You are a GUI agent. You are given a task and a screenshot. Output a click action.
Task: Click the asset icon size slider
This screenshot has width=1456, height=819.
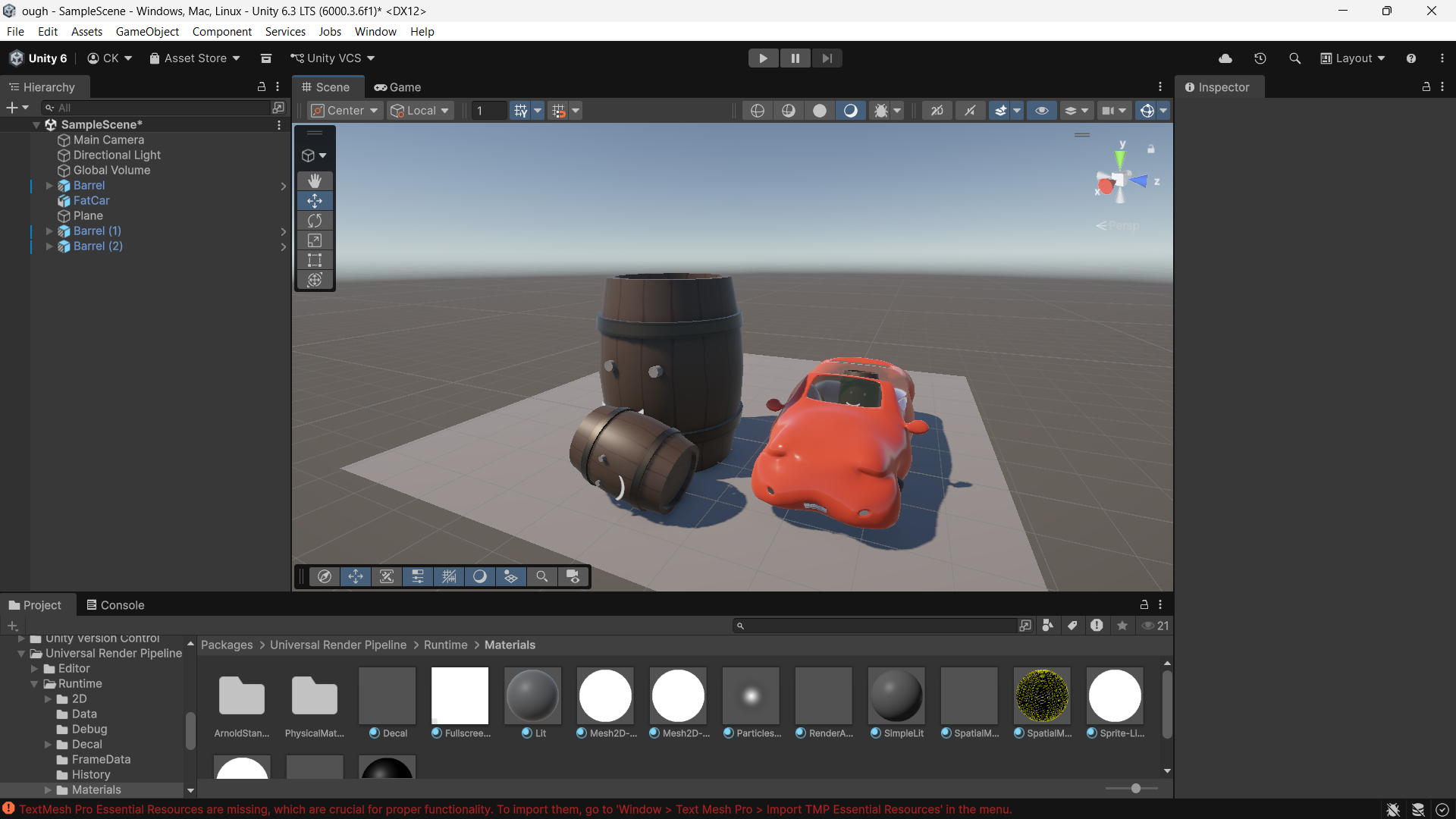(1135, 789)
